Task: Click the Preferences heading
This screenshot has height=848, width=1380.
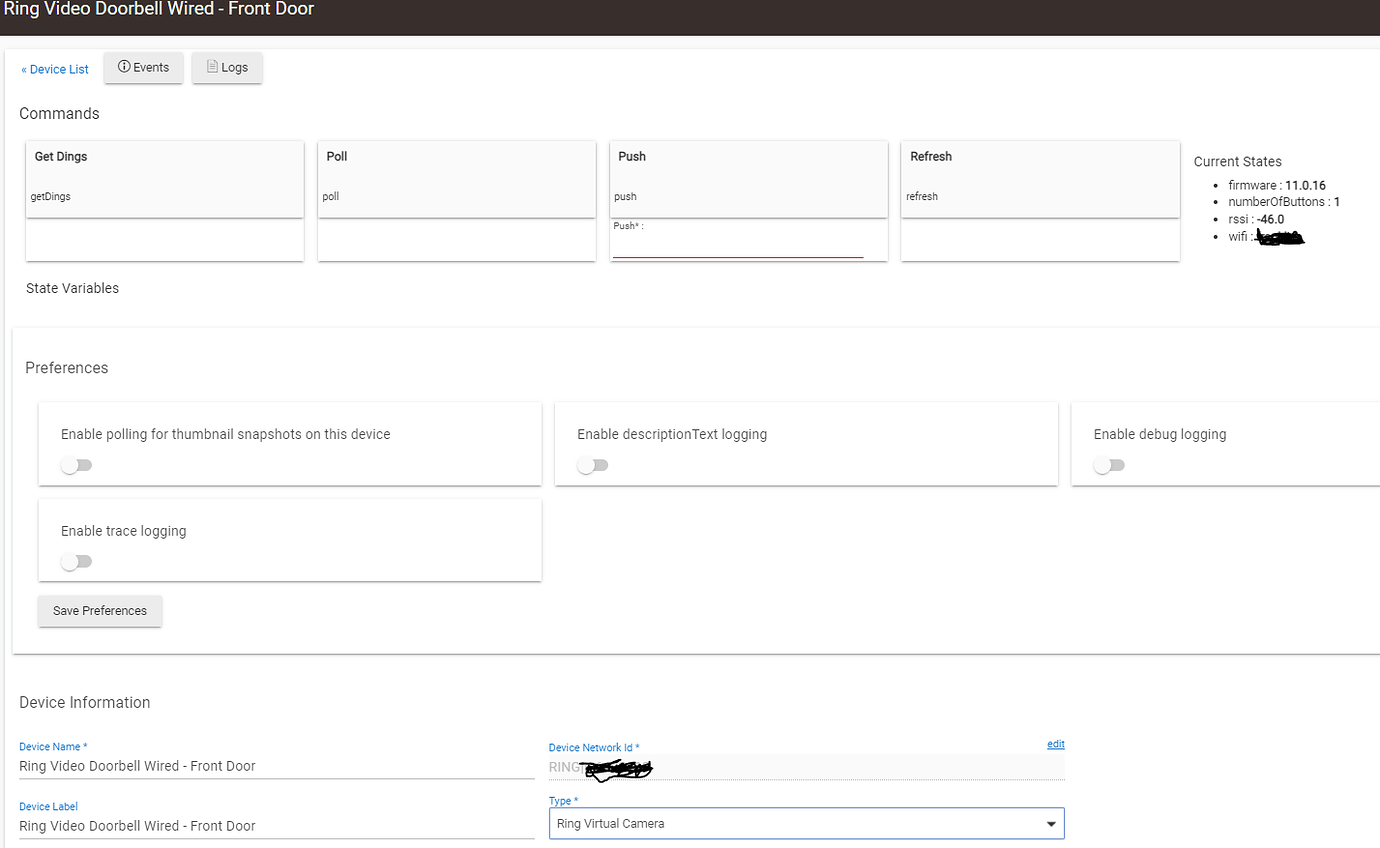Action: point(67,368)
